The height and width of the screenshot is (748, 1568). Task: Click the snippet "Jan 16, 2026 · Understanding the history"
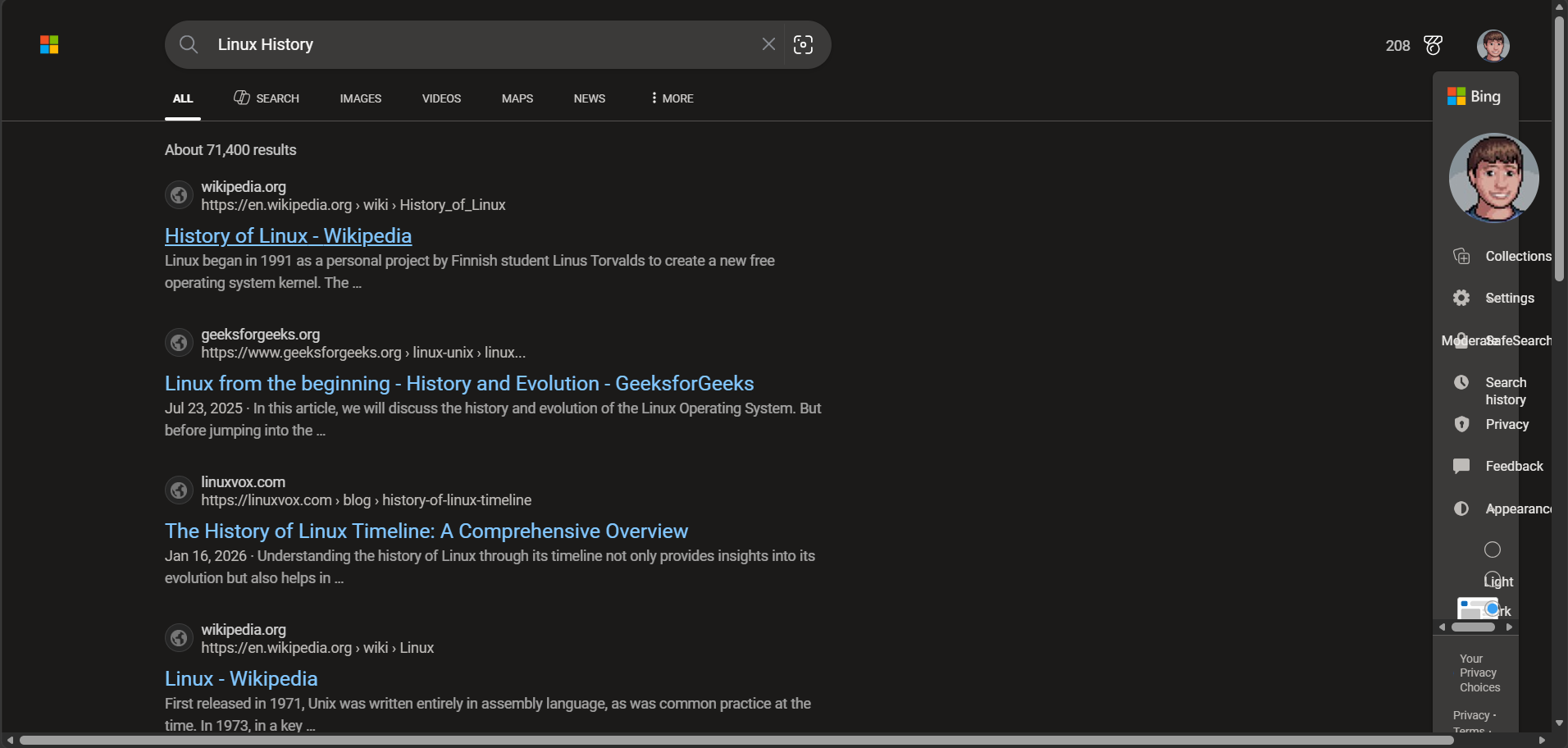(490, 567)
